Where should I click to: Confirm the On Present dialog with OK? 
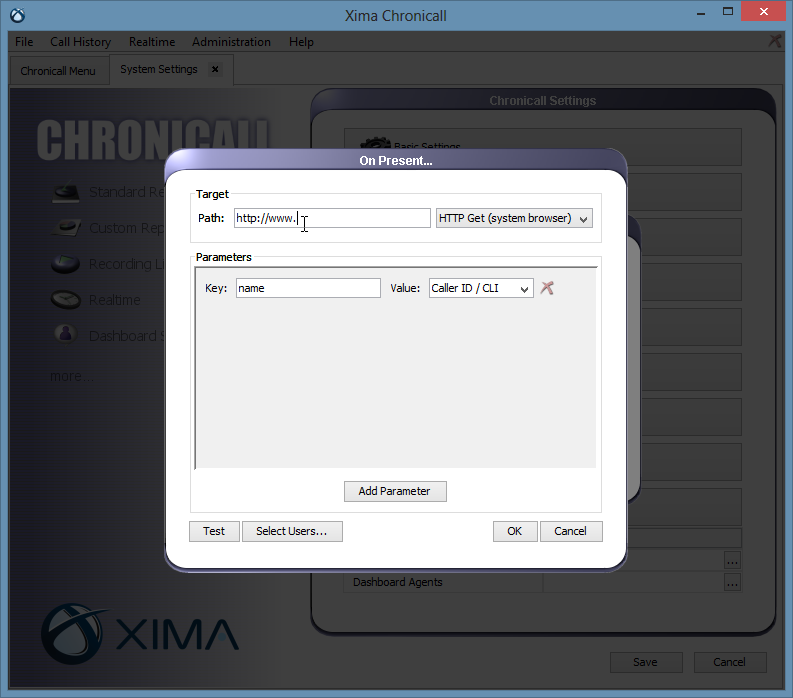click(x=515, y=531)
